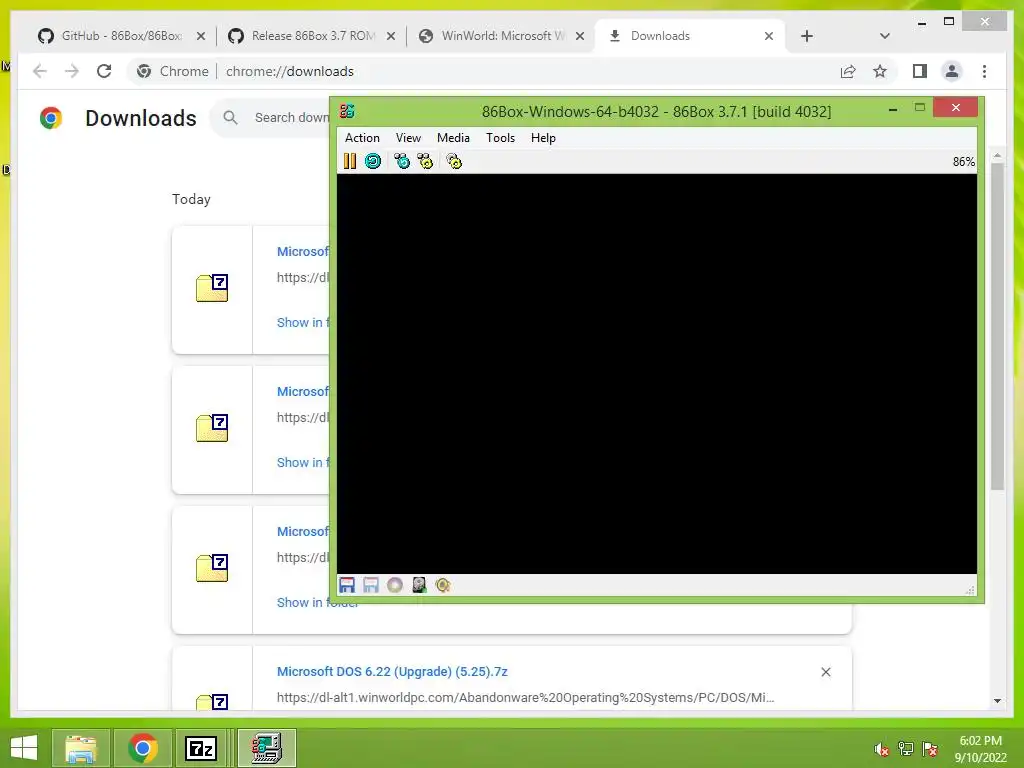1024x768 pixels.
Task: Open the first Microsoft download link
Action: click(302, 251)
